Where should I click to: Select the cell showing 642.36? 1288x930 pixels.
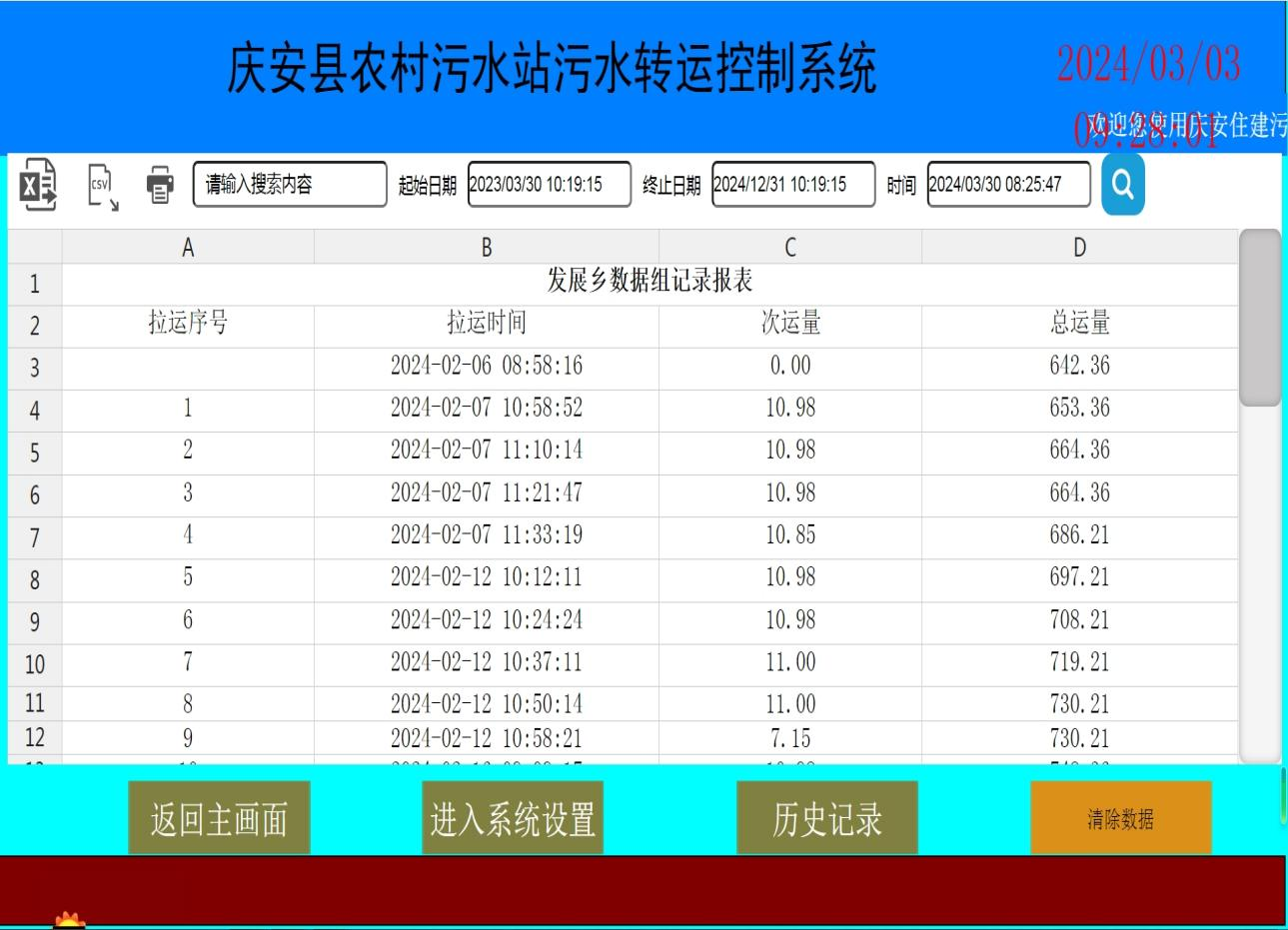point(1078,365)
